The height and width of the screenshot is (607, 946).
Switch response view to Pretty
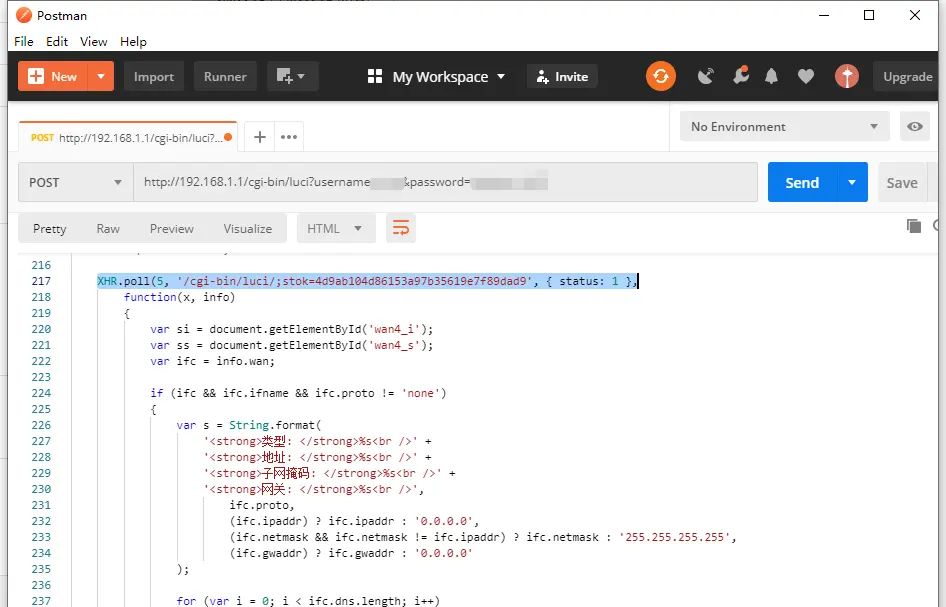[49, 229]
